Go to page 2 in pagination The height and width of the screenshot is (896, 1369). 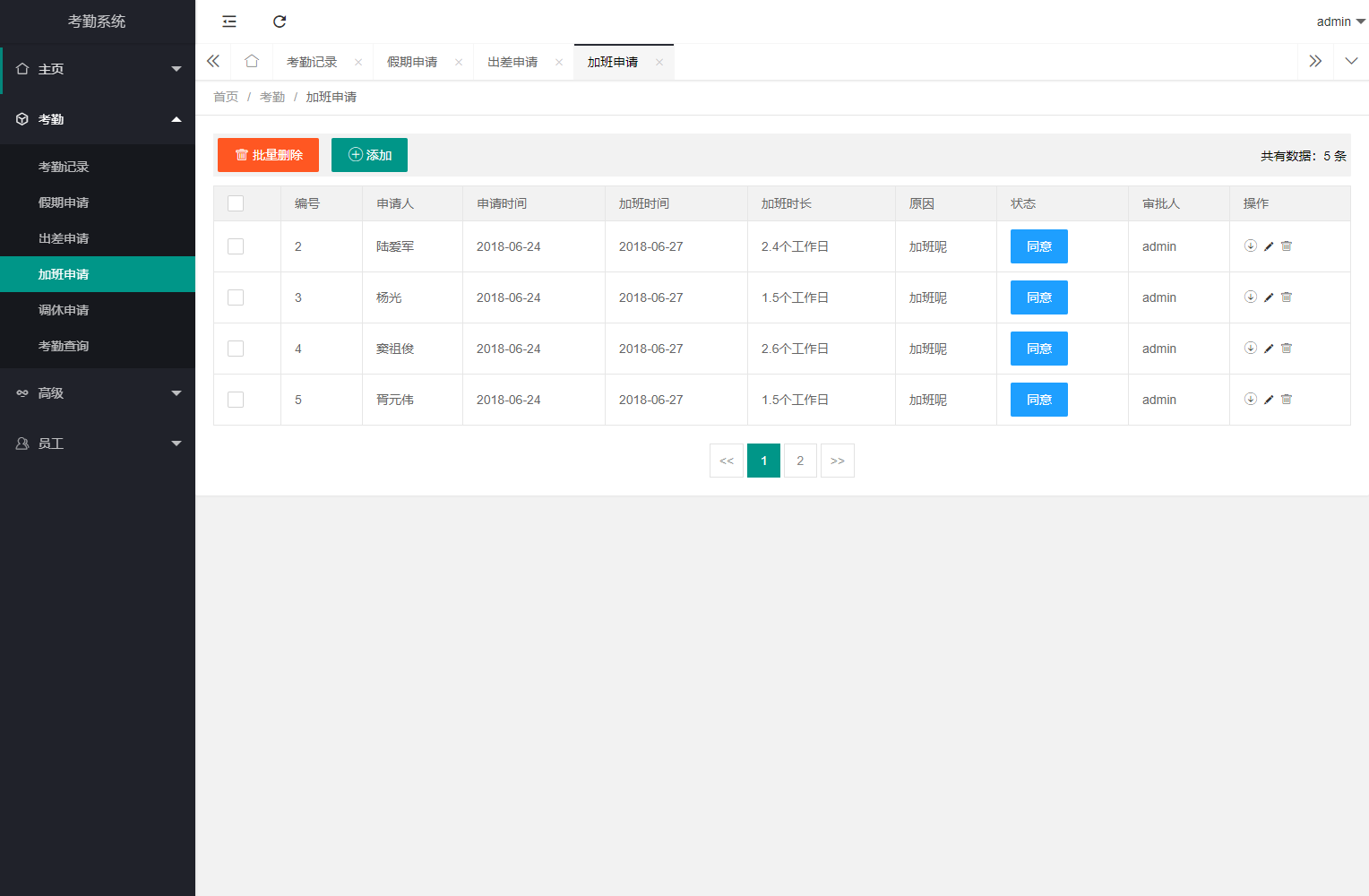[x=800, y=461]
